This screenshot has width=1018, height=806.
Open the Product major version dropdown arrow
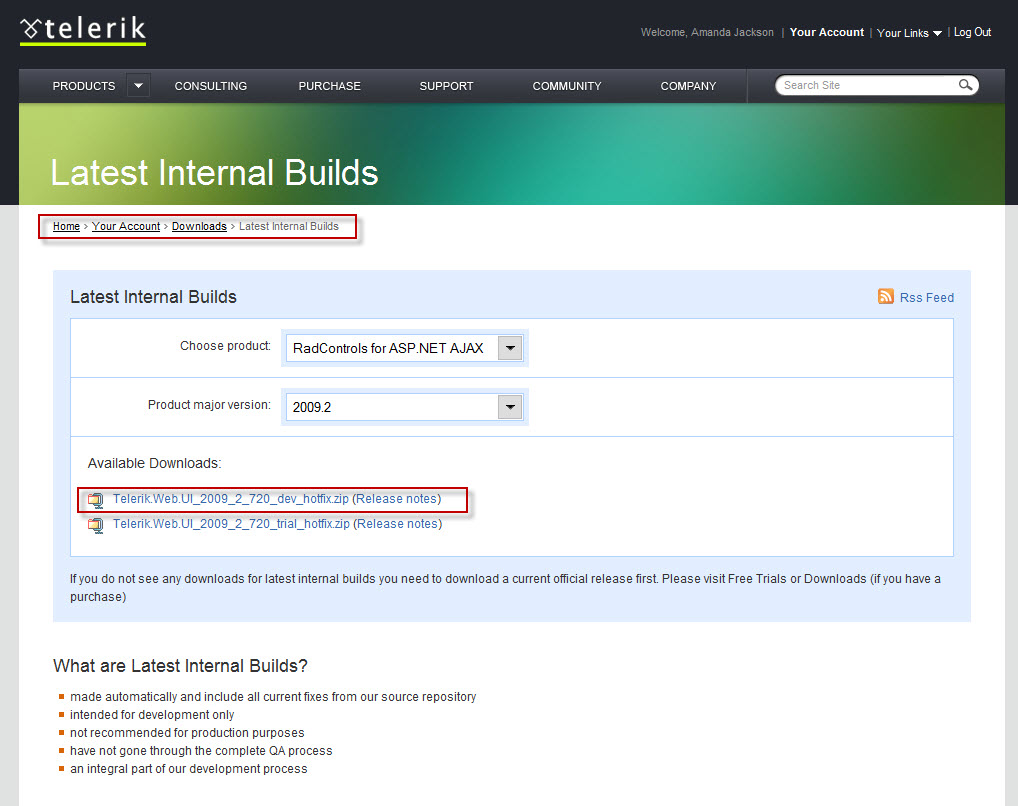[510, 407]
